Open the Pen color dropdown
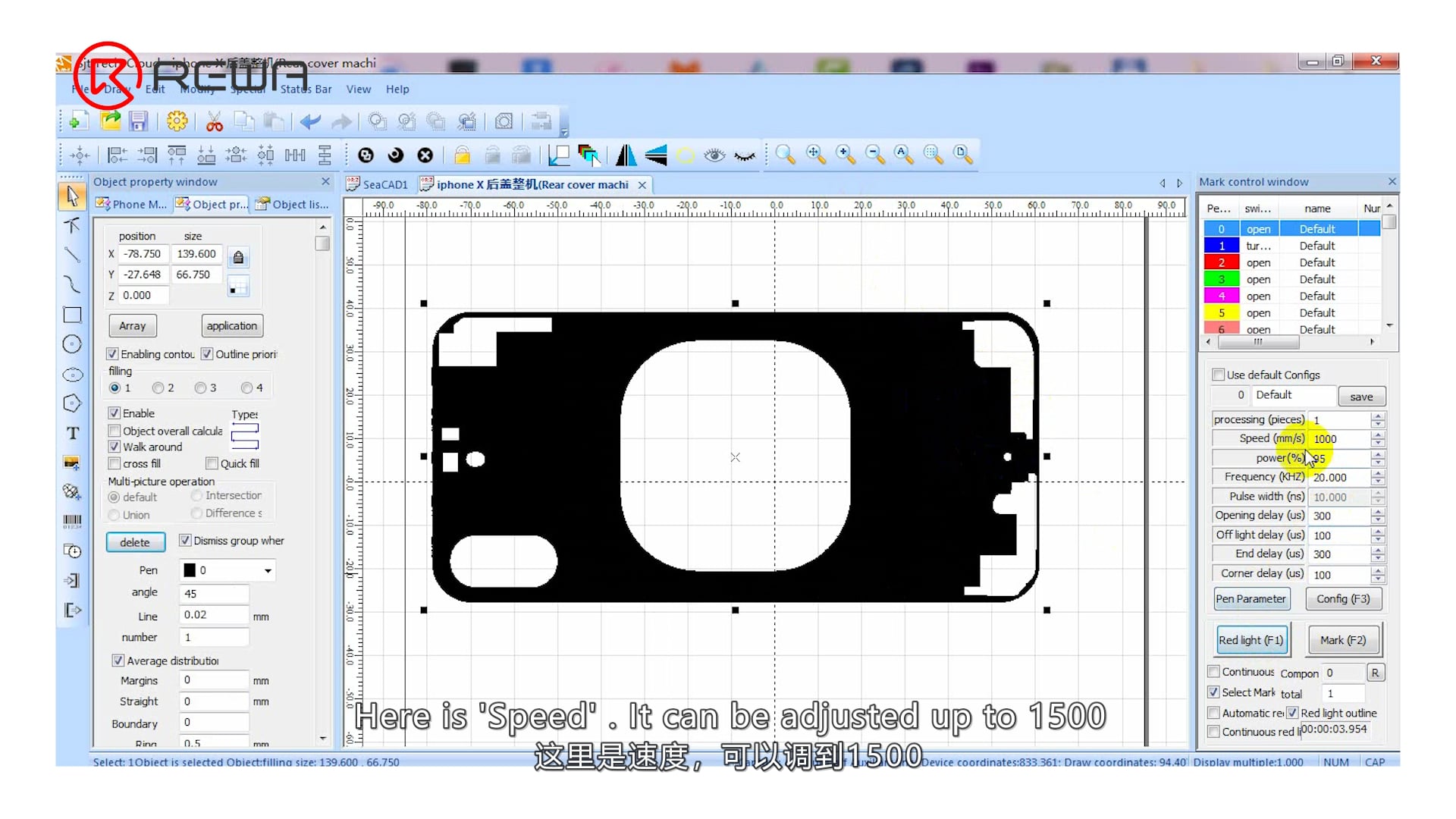This screenshot has height=819, width=1456. pyautogui.click(x=268, y=570)
